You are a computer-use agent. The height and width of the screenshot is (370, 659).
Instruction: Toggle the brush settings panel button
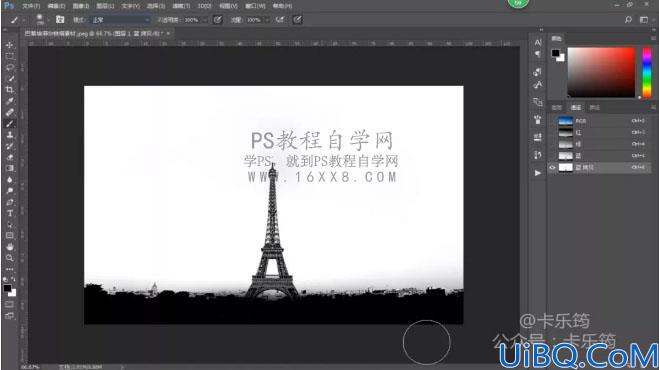(60, 19)
